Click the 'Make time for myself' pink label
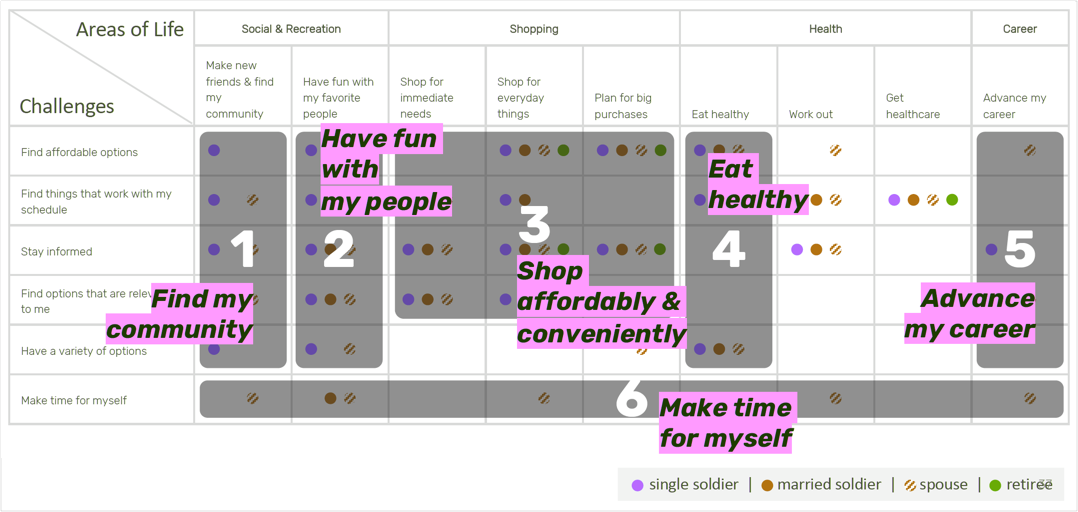The height and width of the screenshot is (512, 1078). [x=727, y=423]
